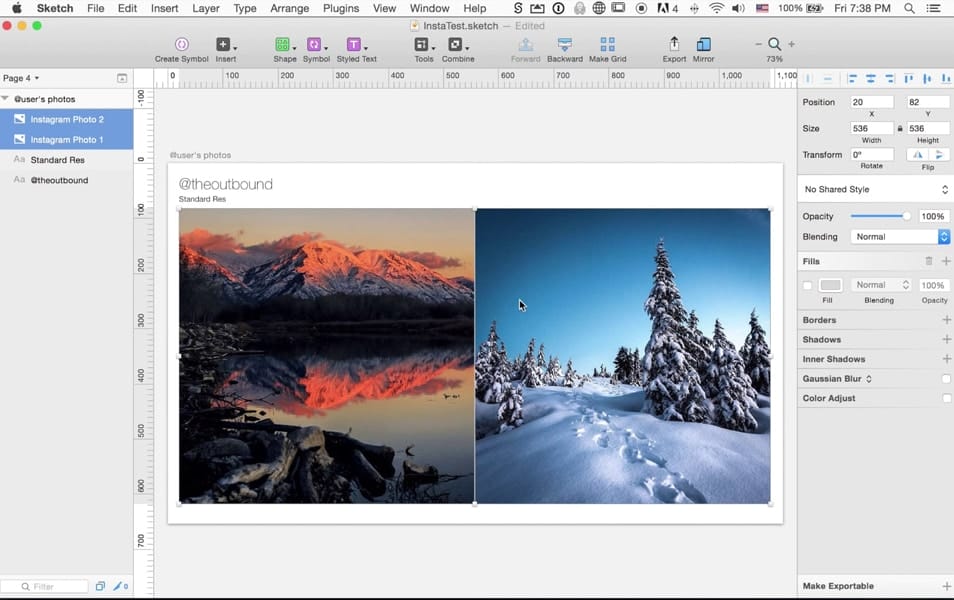Image resolution: width=954 pixels, height=600 pixels.
Task: Select the Styled Text tool
Action: (354, 45)
